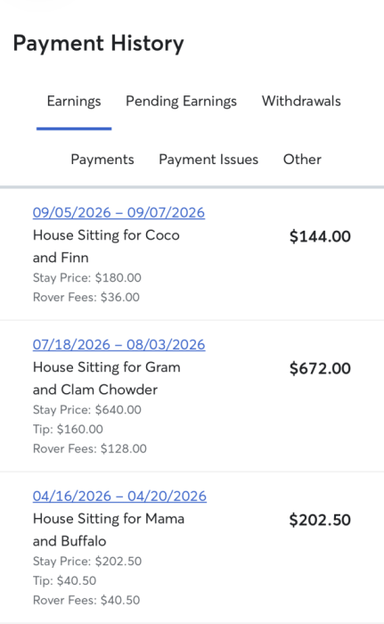
Task: Click the Rover Fees: $128.00 line
Action: [90, 449]
